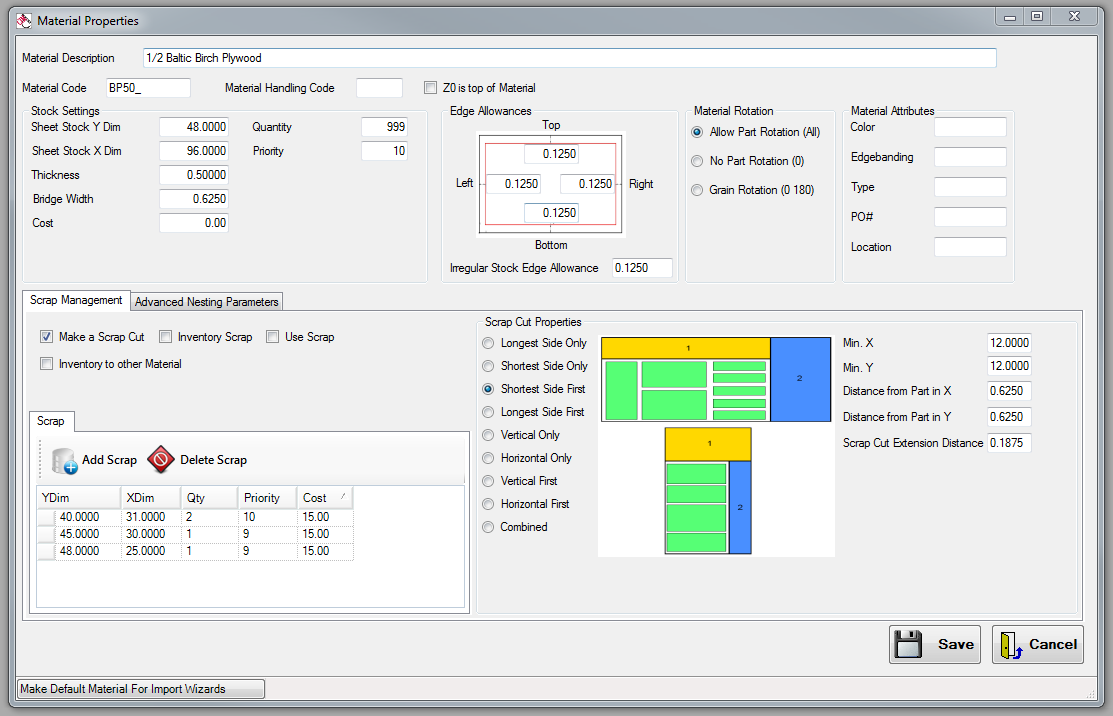
Task: Select the Scrap sub-tab
Action: click(50, 421)
